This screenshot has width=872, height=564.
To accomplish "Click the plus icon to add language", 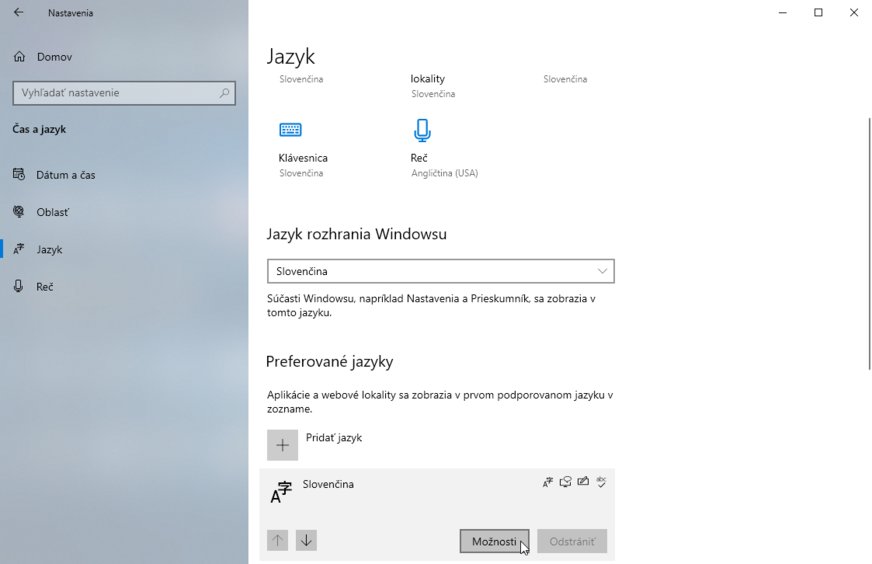I will point(282,445).
